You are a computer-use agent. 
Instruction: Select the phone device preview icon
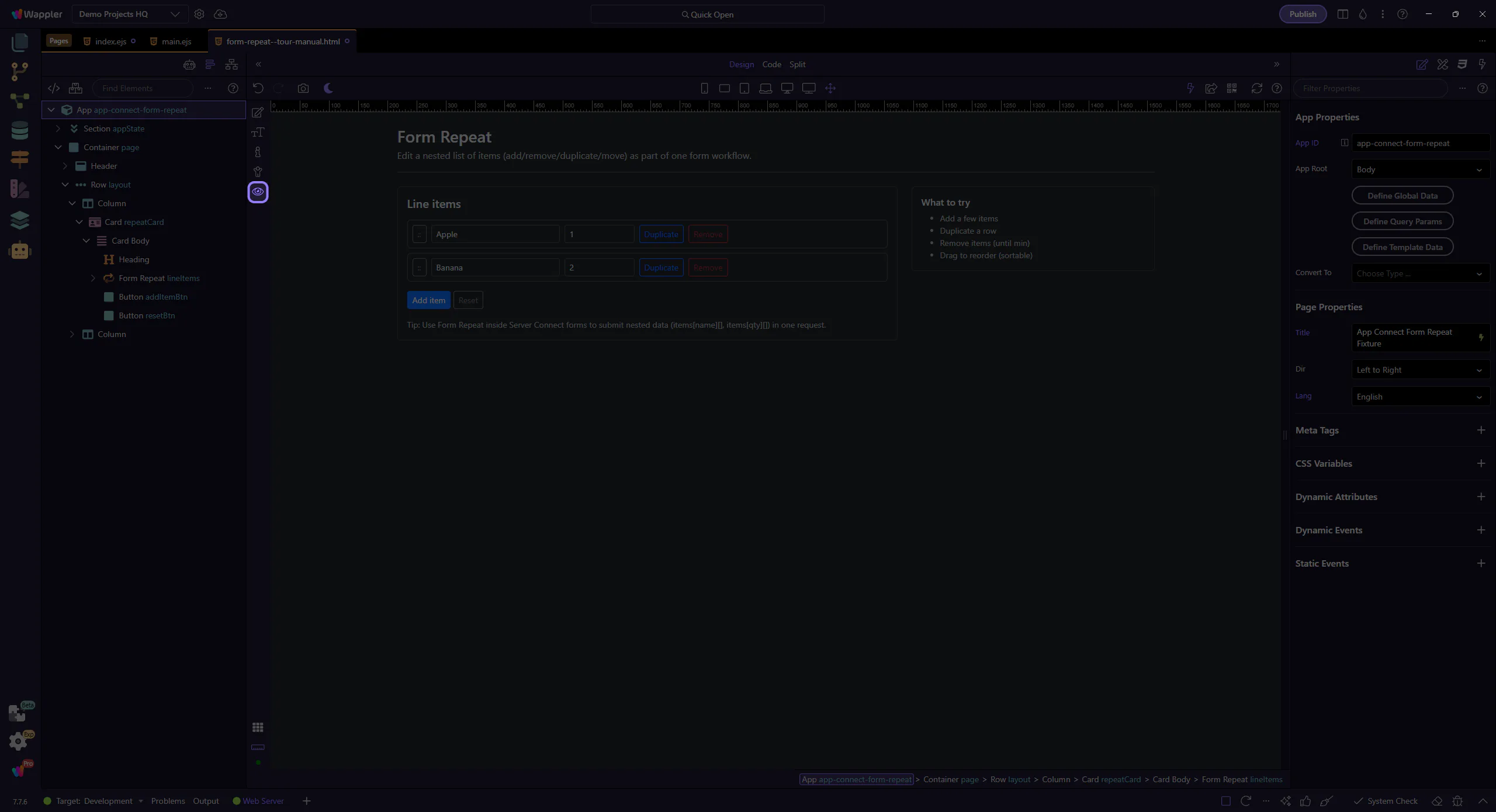point(704,88)
